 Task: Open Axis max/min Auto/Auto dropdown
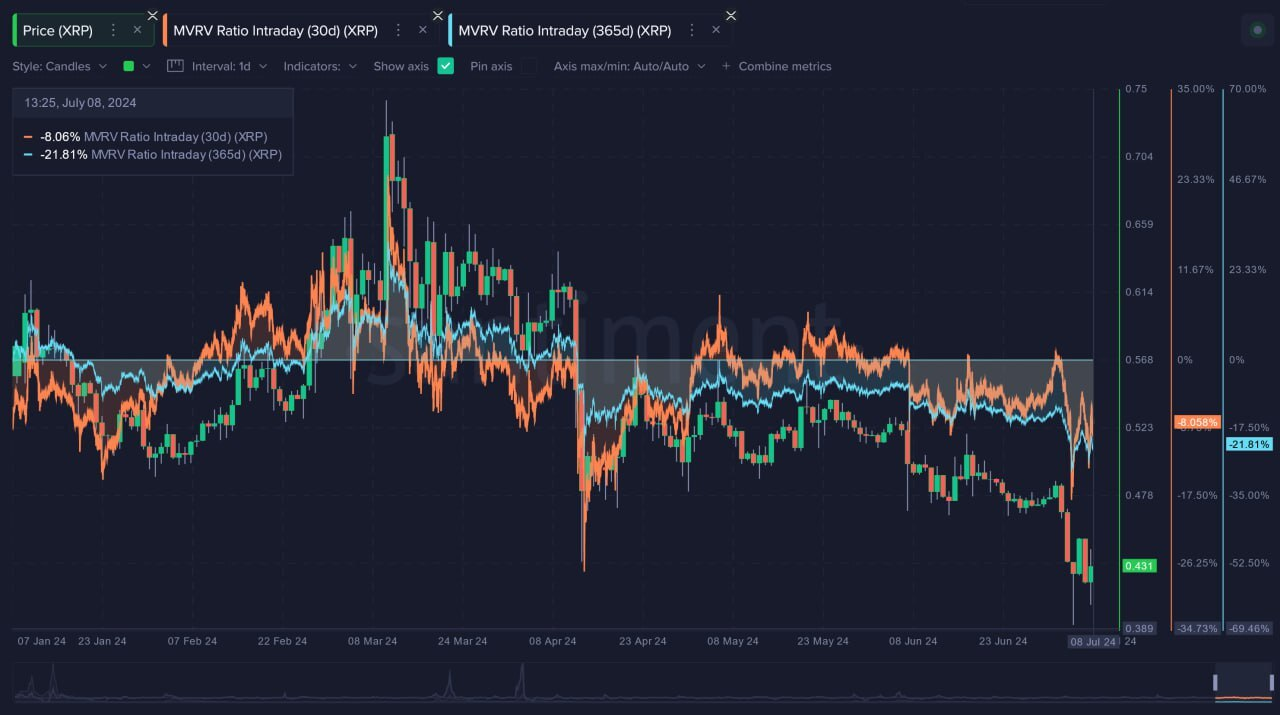629,66
